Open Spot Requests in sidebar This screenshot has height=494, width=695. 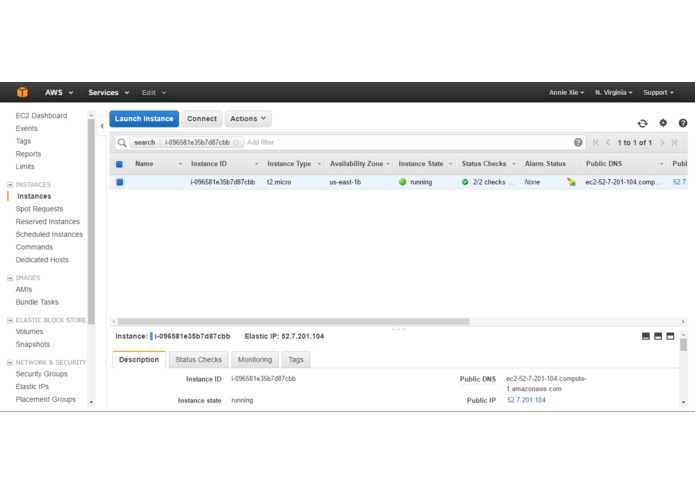[x=39, y=209]
